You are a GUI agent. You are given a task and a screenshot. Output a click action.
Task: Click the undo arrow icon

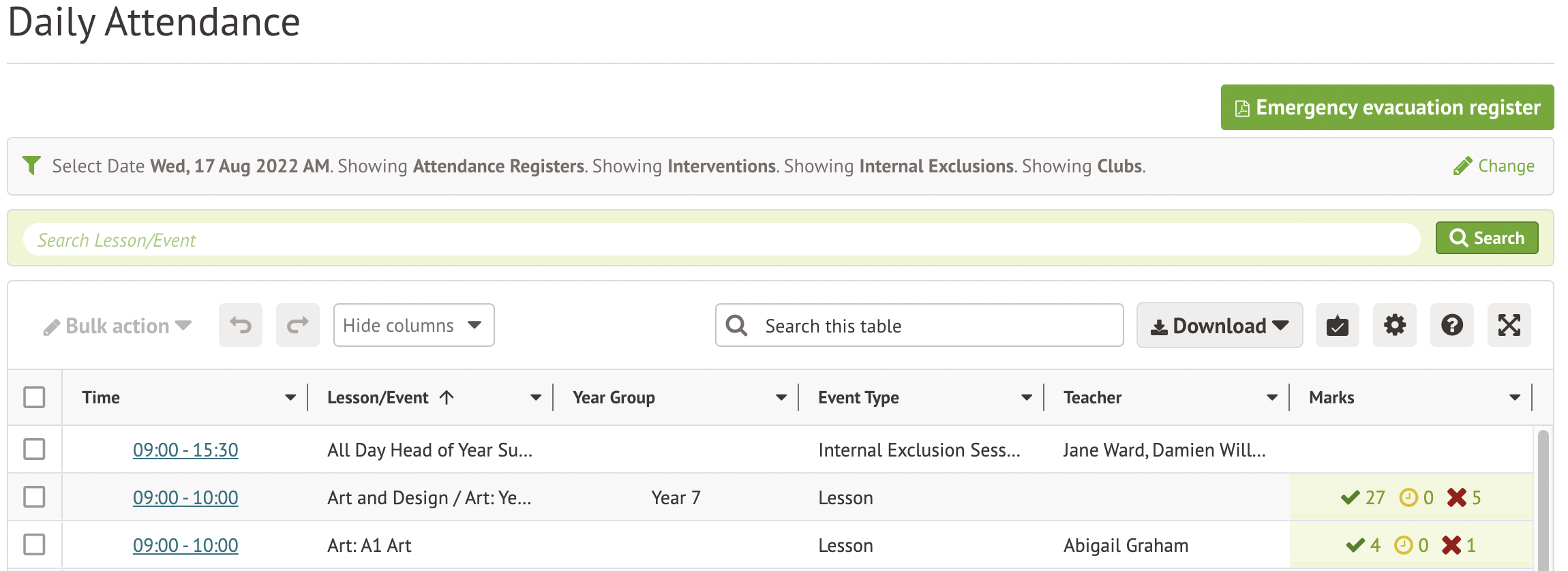pyautogui.click(x=240, y=325)
